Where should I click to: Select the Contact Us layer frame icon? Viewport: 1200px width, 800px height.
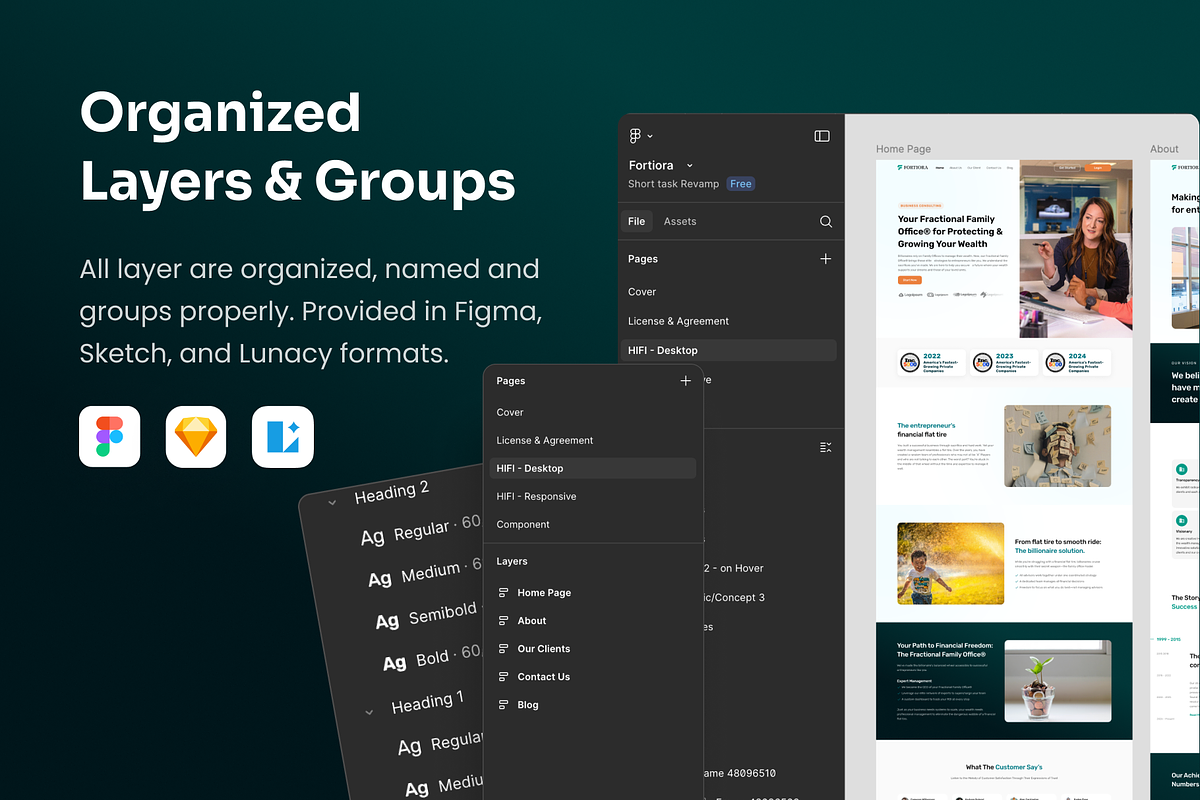pos(504,677)
